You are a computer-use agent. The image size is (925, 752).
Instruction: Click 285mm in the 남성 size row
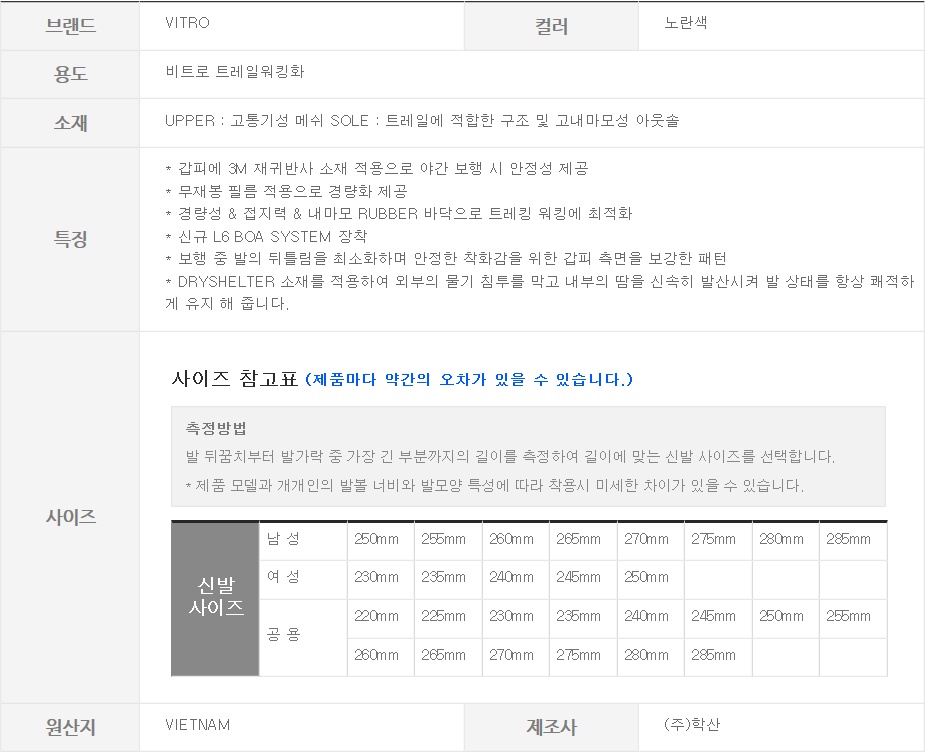point(848,540)
